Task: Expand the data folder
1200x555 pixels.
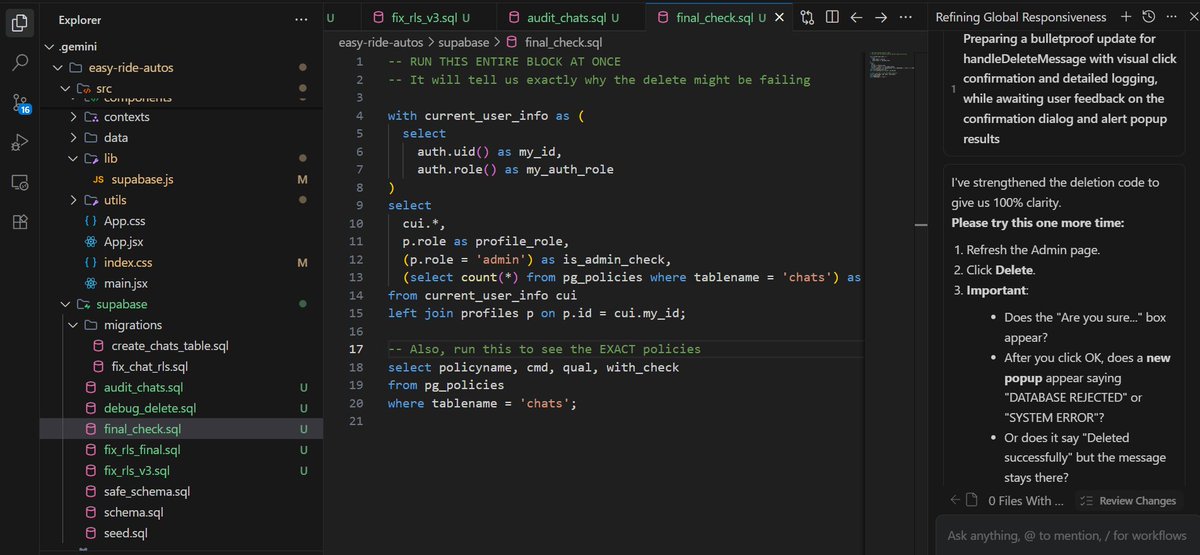Action: click(73, 138)
